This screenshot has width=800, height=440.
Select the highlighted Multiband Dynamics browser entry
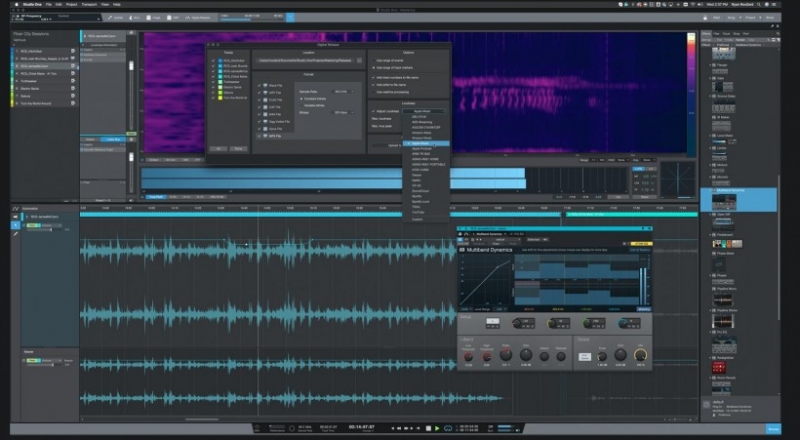pos(739,199)
